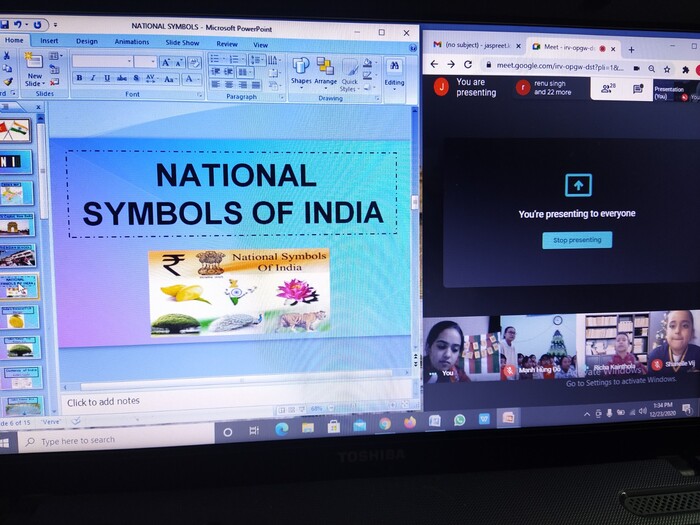Click the Shrink Font icon
This screenshot has height=525, width=700.
(x=179, y=63)
